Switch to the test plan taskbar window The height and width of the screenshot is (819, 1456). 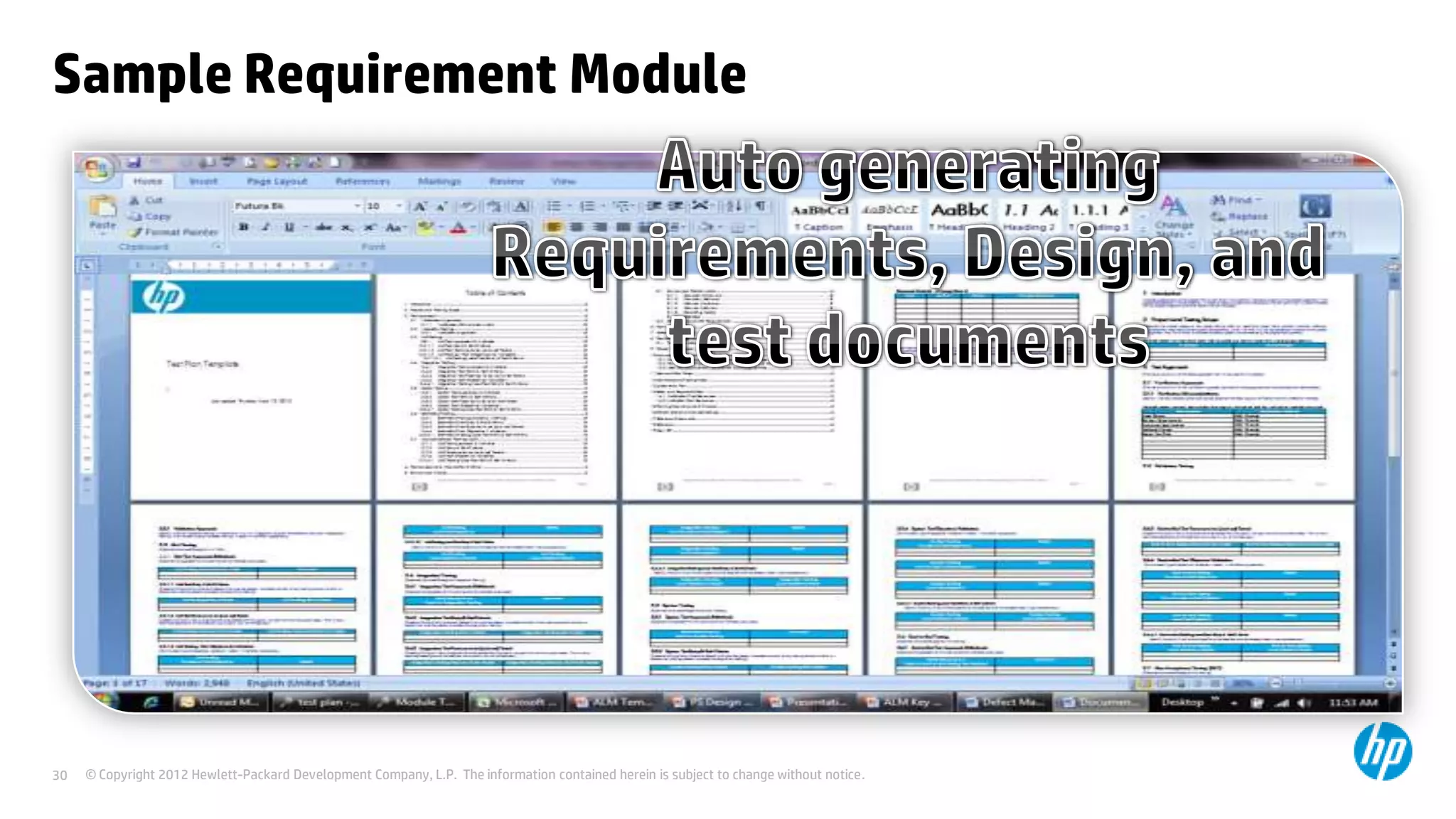click(x=319, y=702)
